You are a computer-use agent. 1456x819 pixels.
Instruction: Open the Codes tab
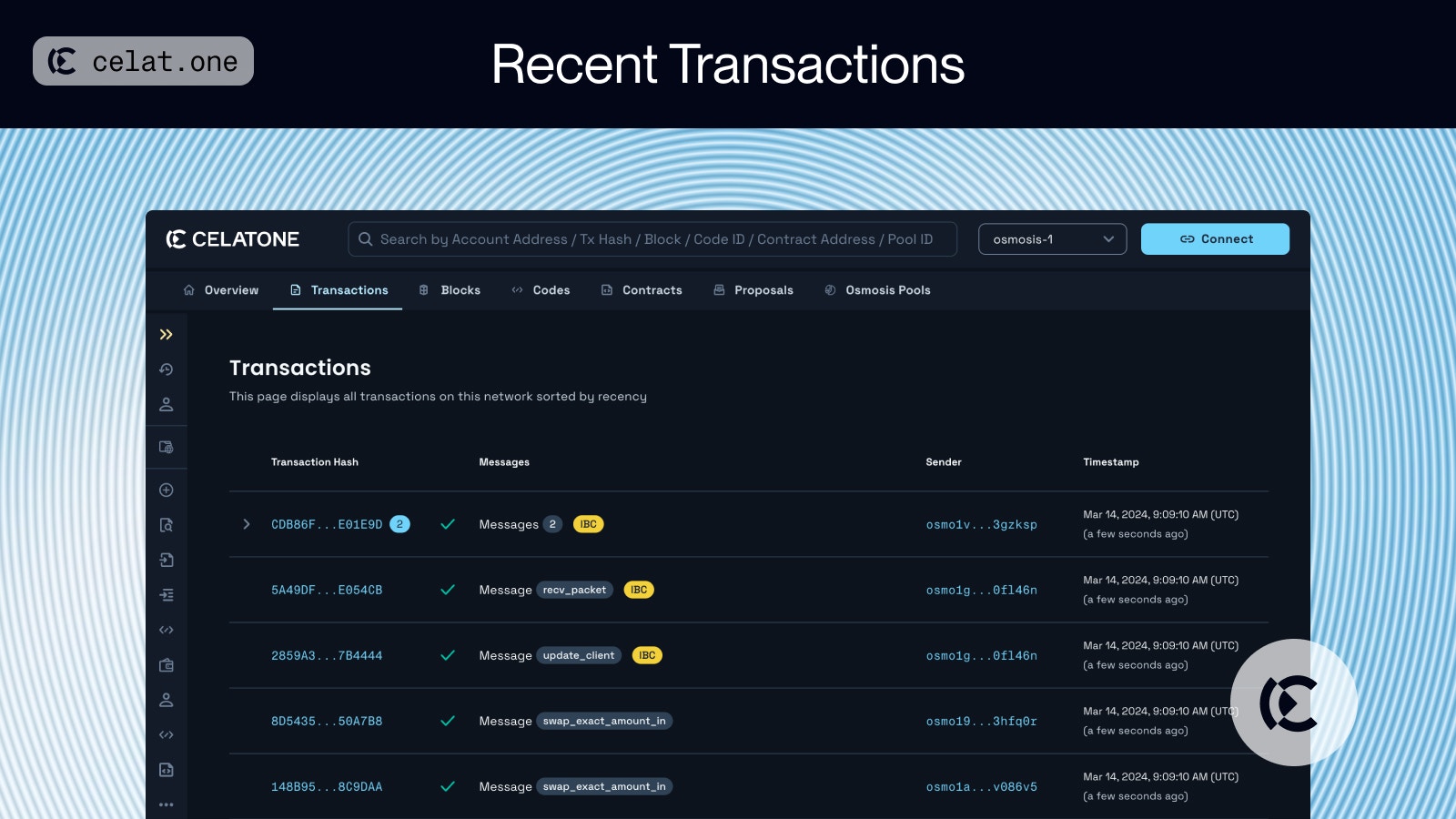point(541,290)
